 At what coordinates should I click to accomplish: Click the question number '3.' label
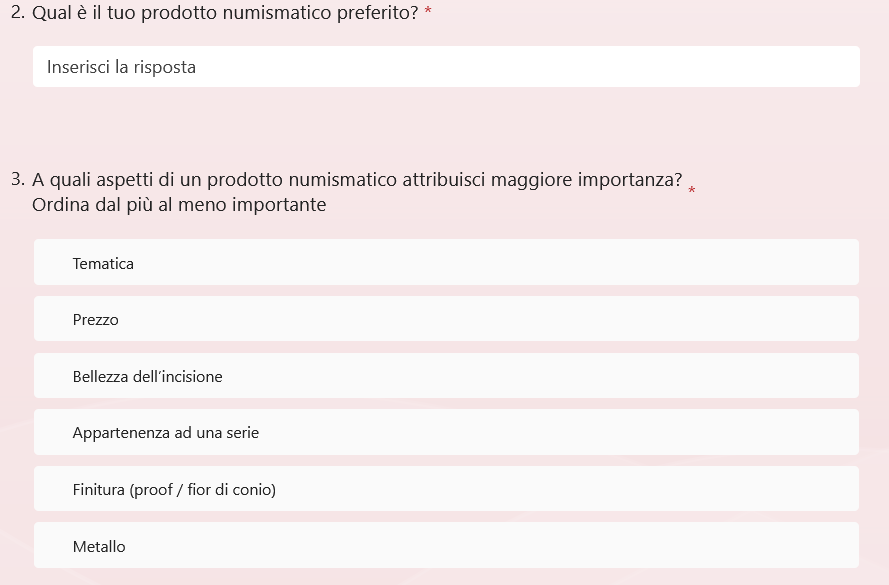coord(17,181)
